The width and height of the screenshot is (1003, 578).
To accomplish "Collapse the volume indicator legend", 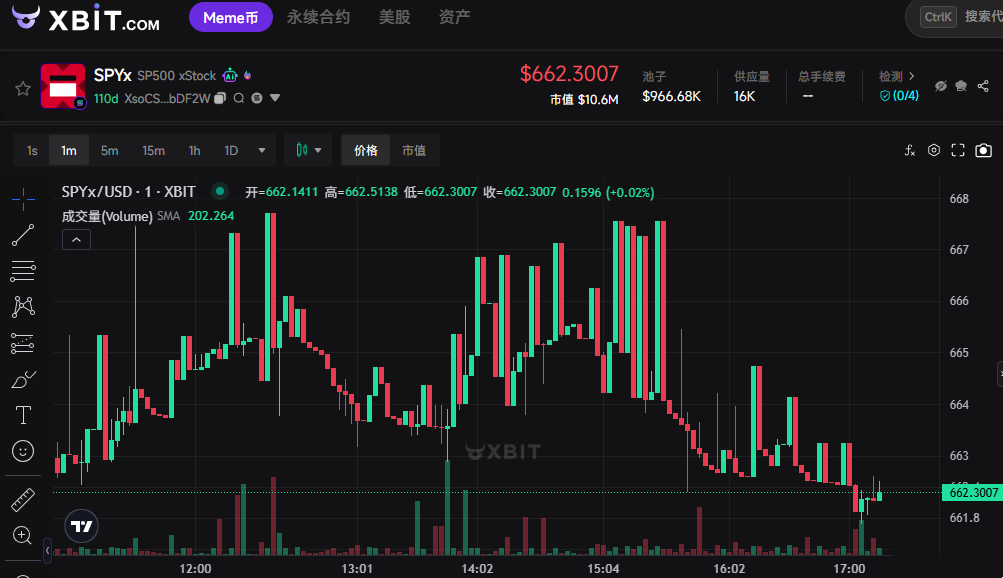I will 76,240.
